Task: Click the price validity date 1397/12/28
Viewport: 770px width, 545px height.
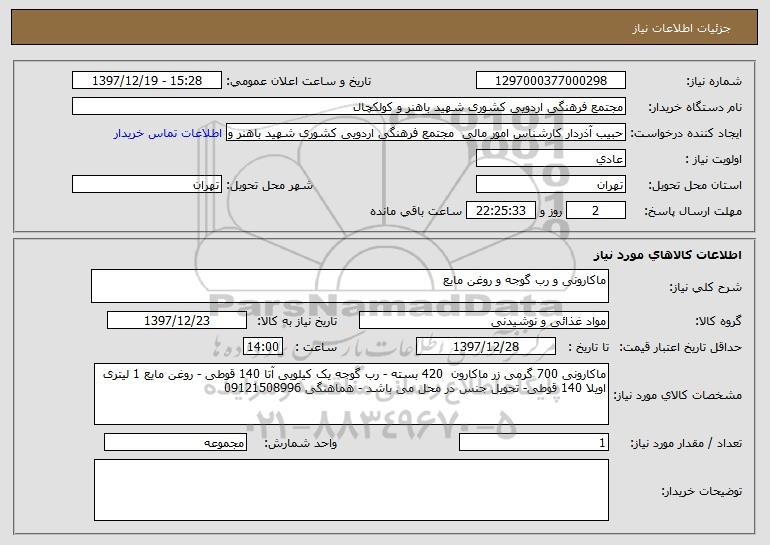Action: 486,347
